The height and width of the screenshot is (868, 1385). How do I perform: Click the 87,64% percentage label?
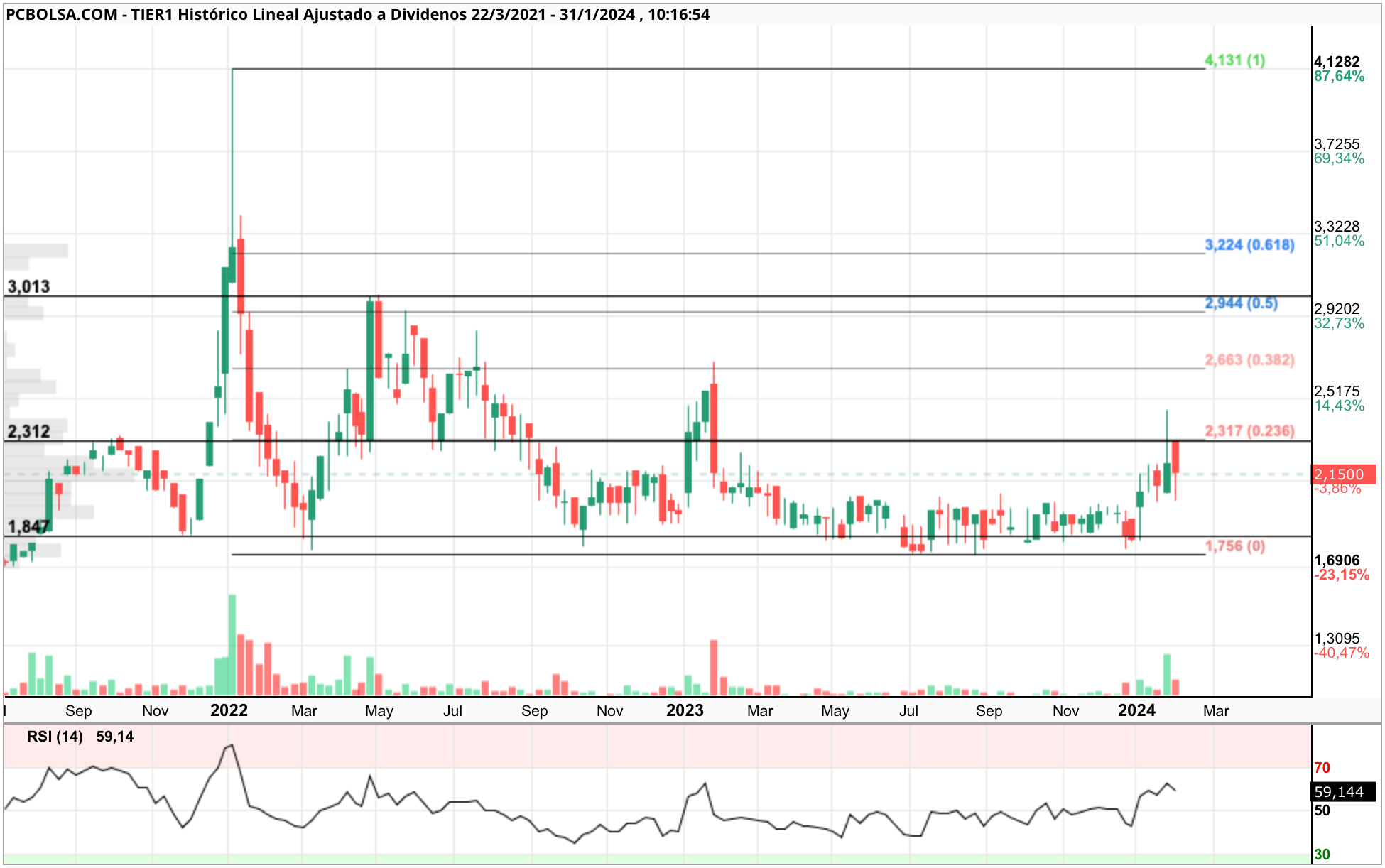1339,77
